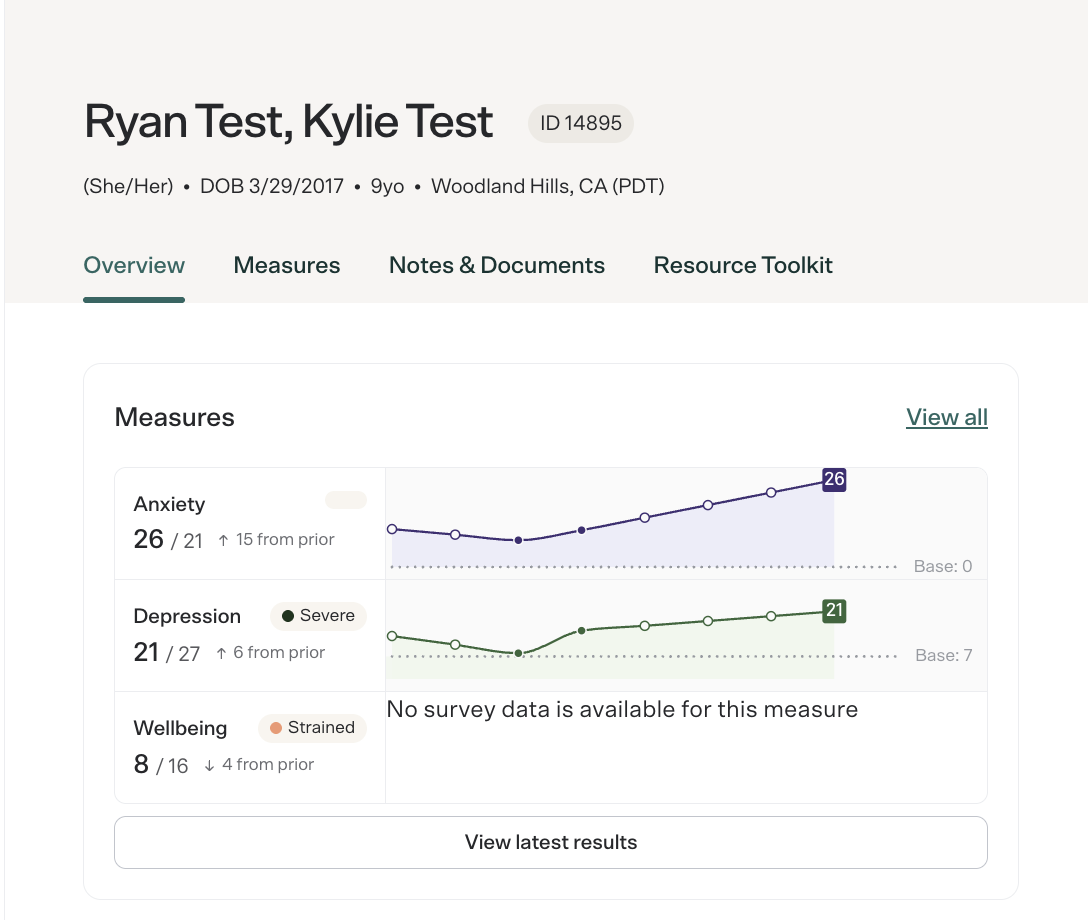
Task: Click the empty badge next to Anxiety
Action: pos(346,500)
